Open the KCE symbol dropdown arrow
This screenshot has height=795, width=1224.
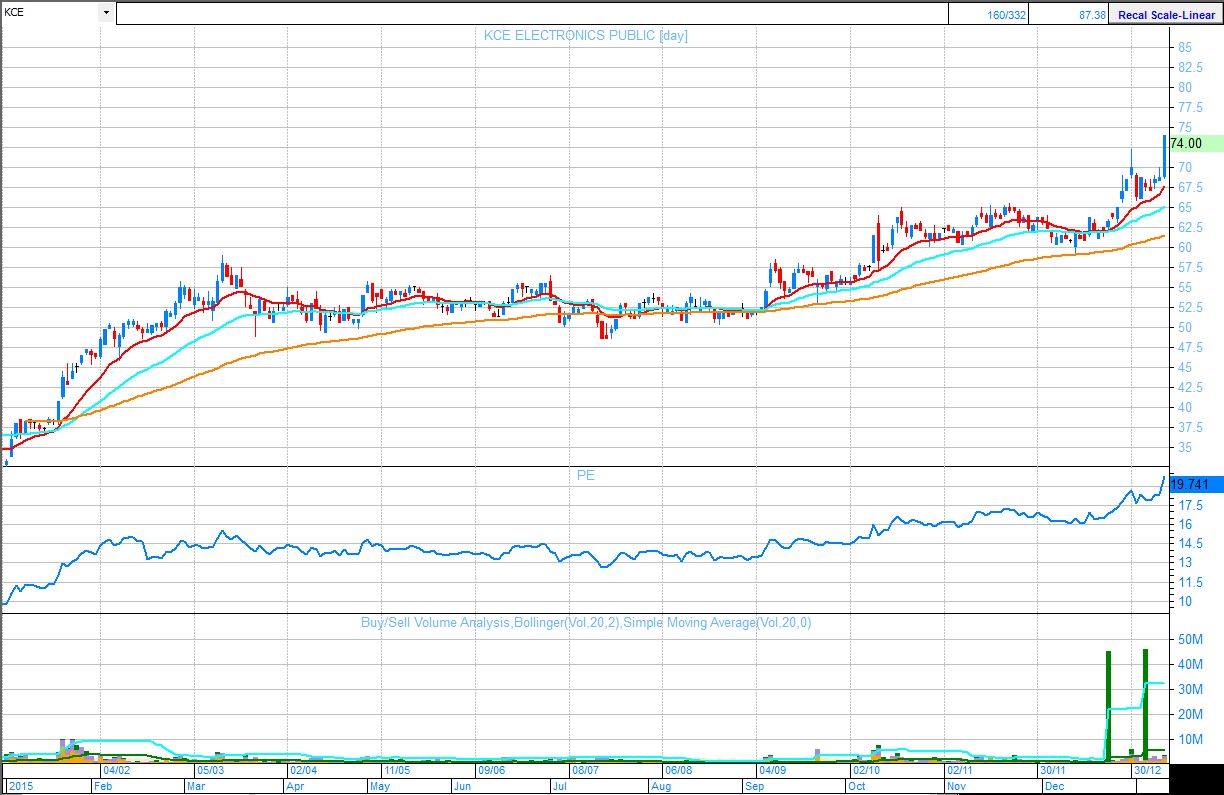pyautogui.click(x=106, y=13)
